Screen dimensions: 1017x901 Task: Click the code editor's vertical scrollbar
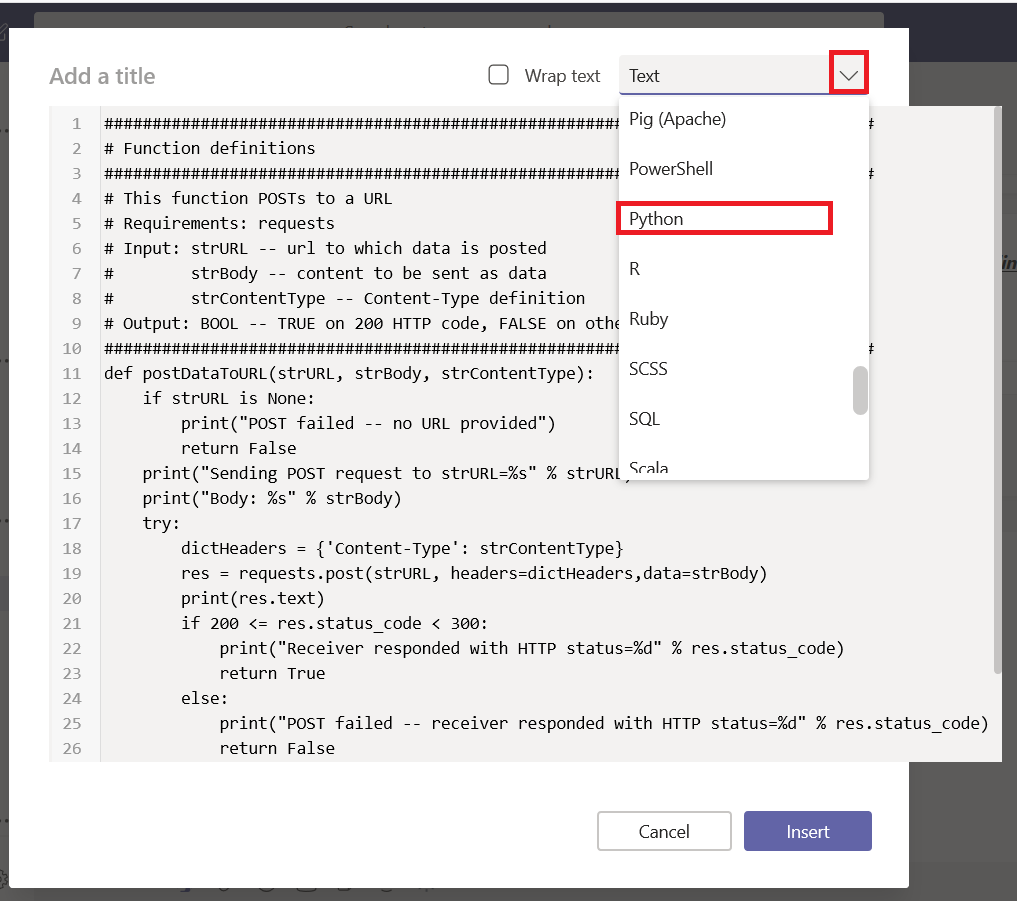click(995, 390)
